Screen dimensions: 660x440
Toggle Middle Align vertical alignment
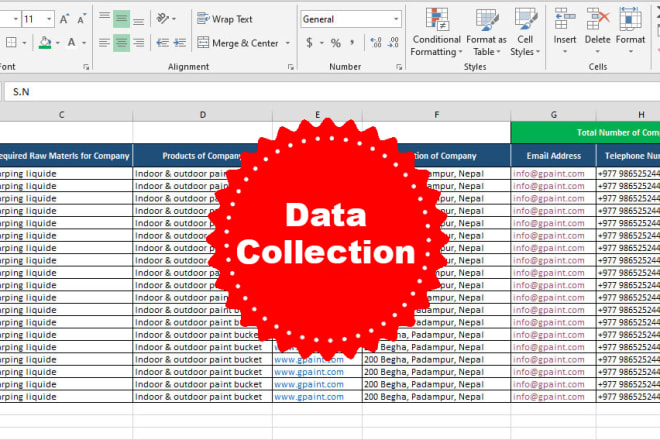coord(121,19)
